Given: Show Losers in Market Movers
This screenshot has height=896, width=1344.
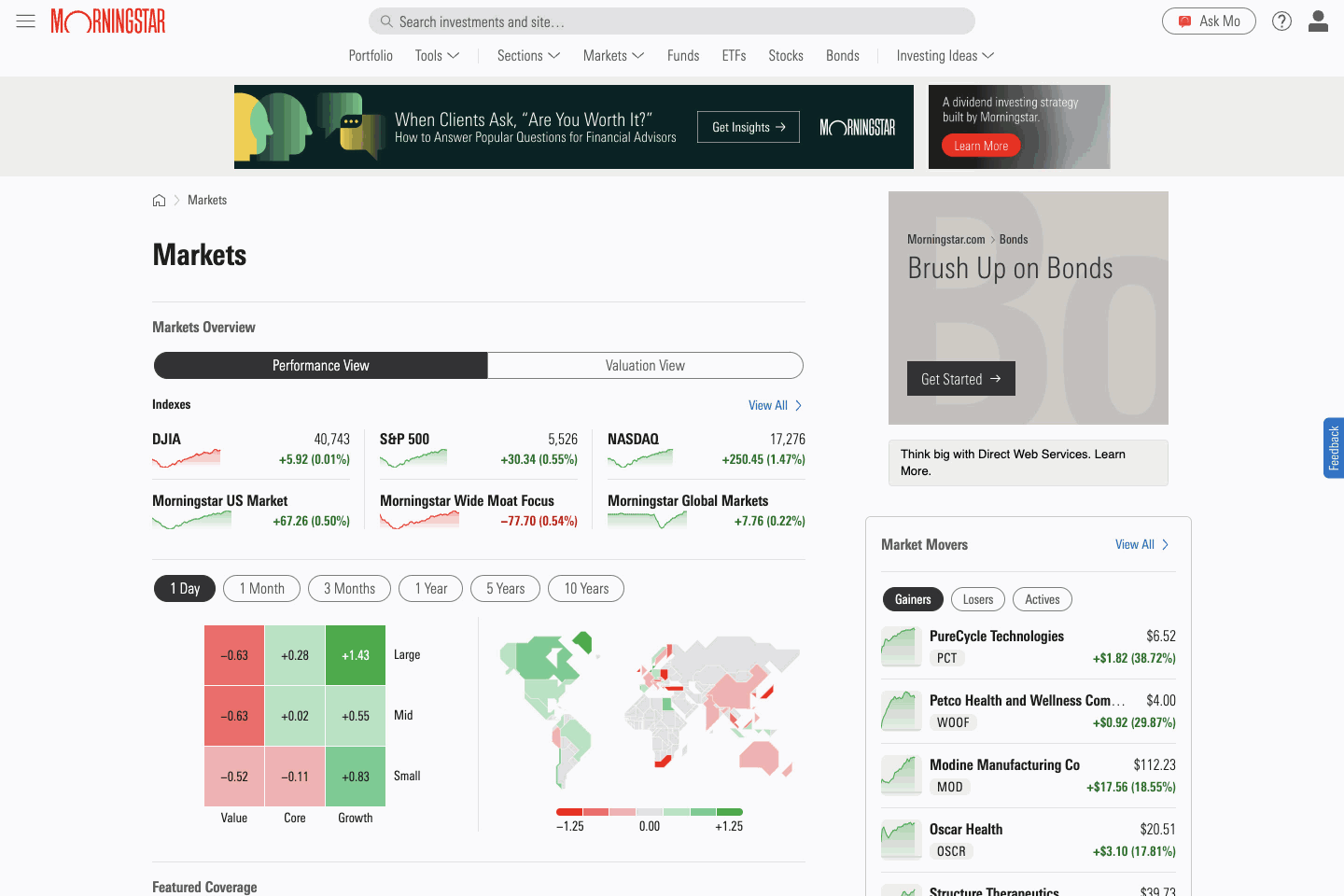Looking at the screenshot, I should [x=978, y=599].
